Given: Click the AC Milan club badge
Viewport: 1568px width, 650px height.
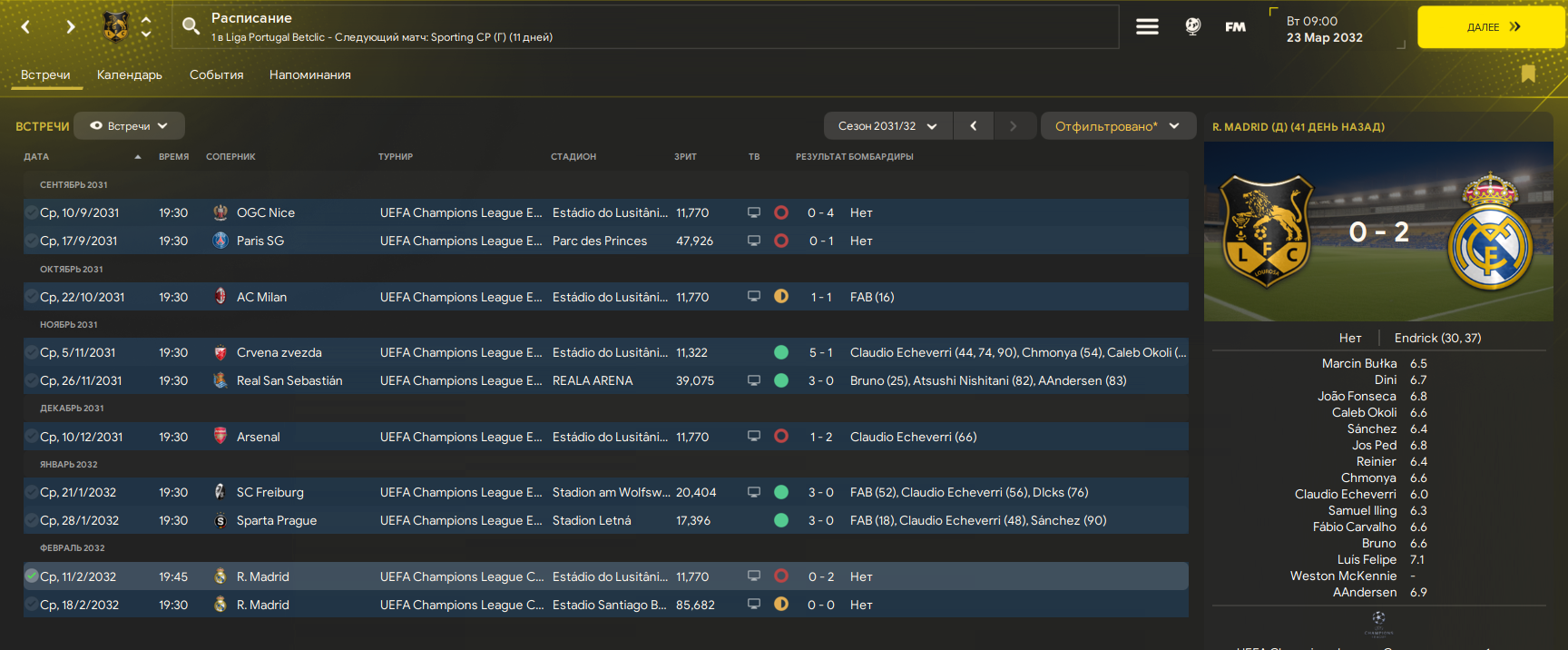Looking at the screenshot, I should pos(220,297).
